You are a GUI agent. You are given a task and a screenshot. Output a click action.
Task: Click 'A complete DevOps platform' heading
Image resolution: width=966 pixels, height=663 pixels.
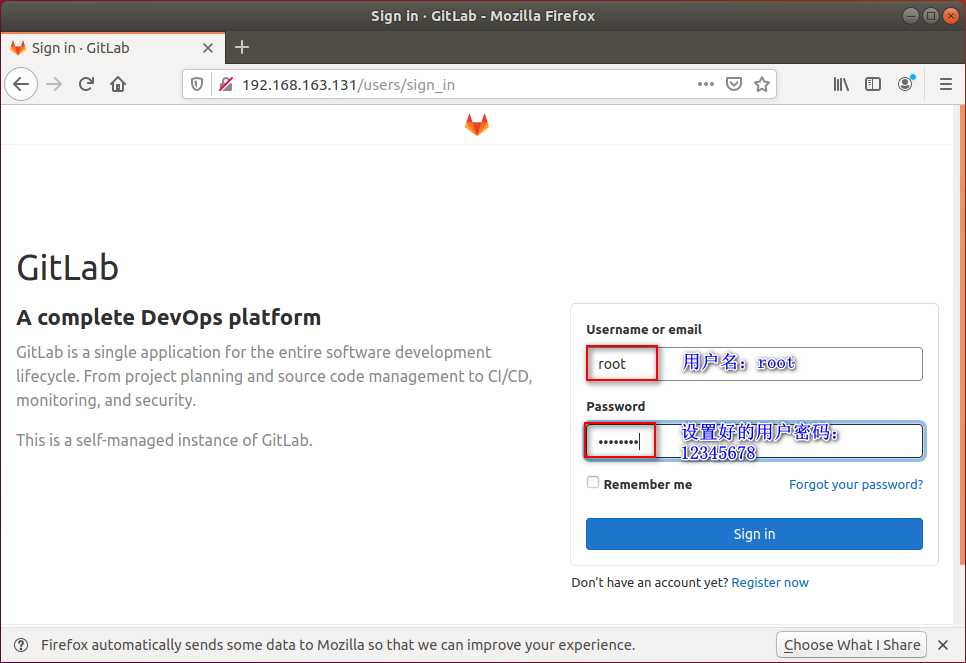pyautogui.click(x=168, y=317)
